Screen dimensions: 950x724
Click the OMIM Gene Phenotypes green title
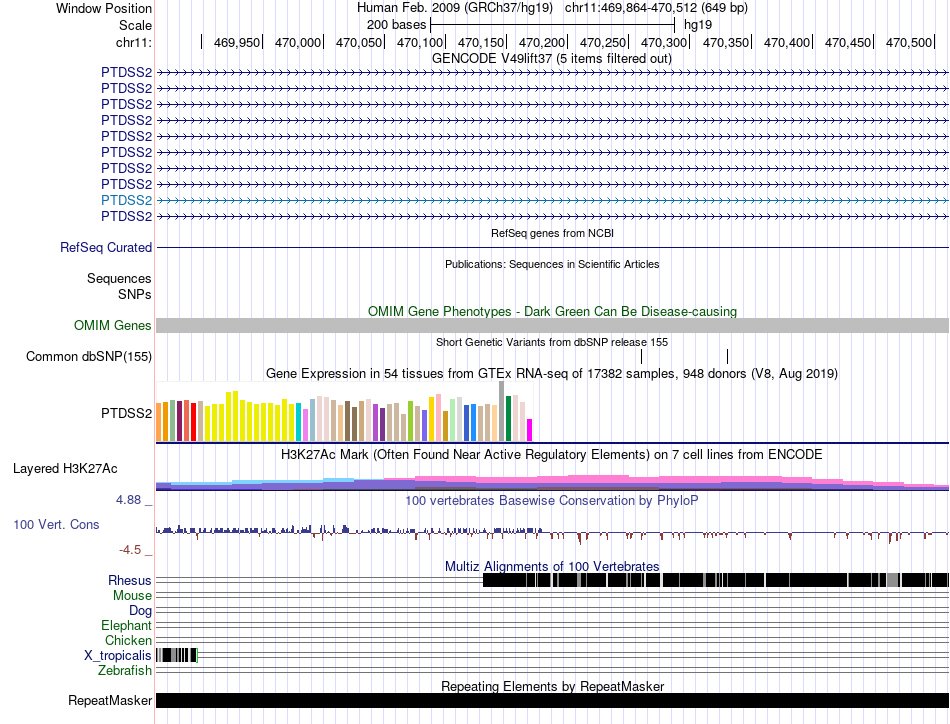coord(552,311)
